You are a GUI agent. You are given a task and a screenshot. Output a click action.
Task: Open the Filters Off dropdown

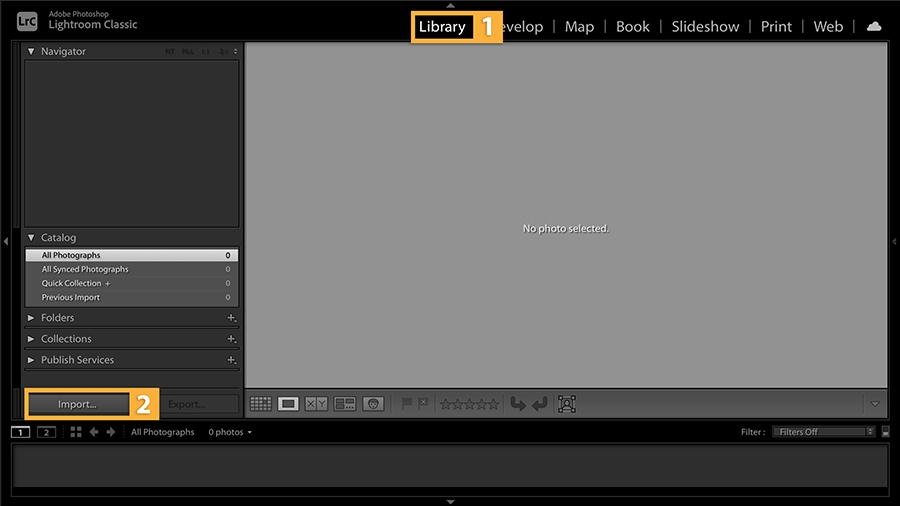[823, 432]
